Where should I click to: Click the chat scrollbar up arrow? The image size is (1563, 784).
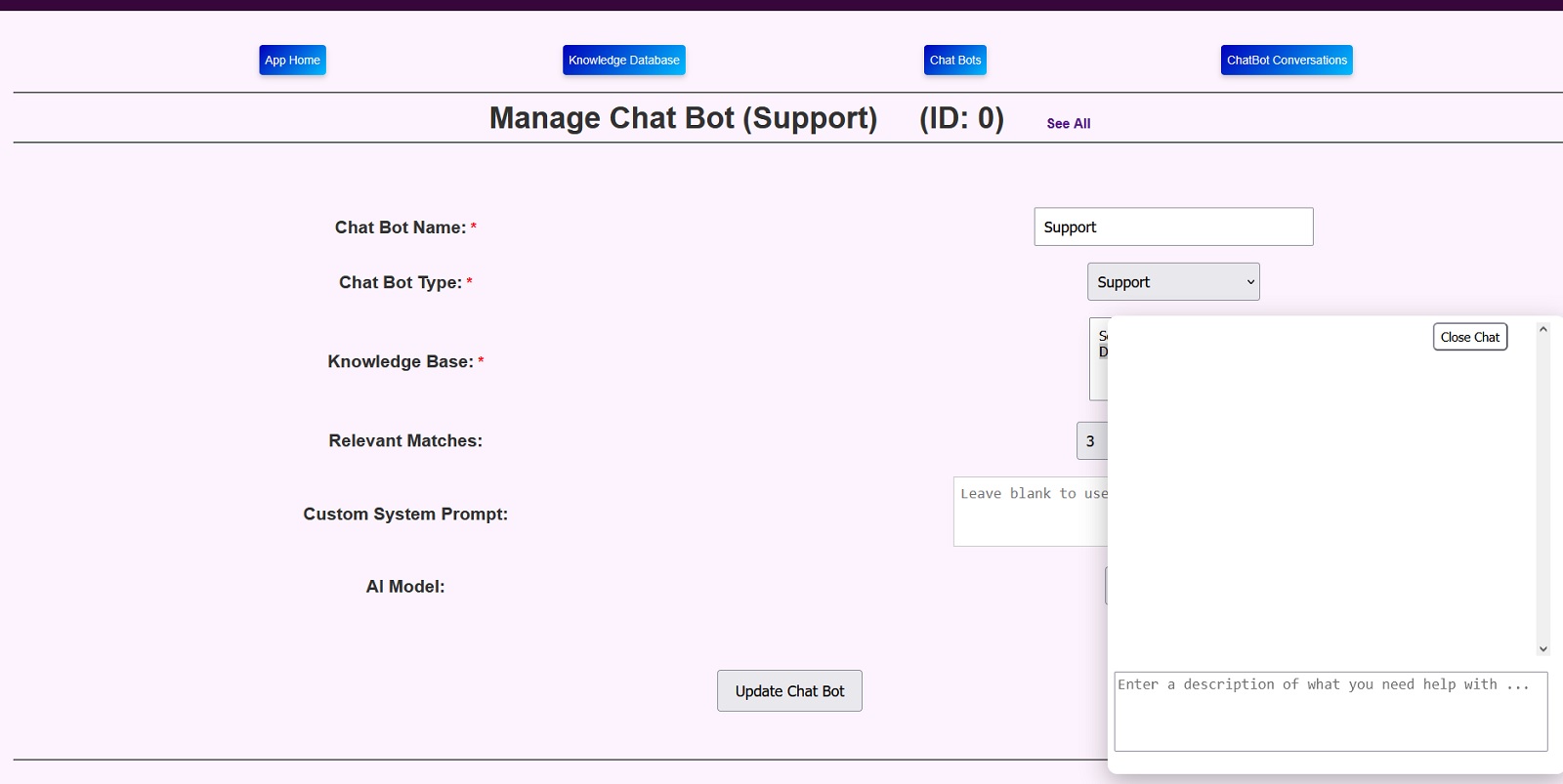click(x=1542, y=329)
